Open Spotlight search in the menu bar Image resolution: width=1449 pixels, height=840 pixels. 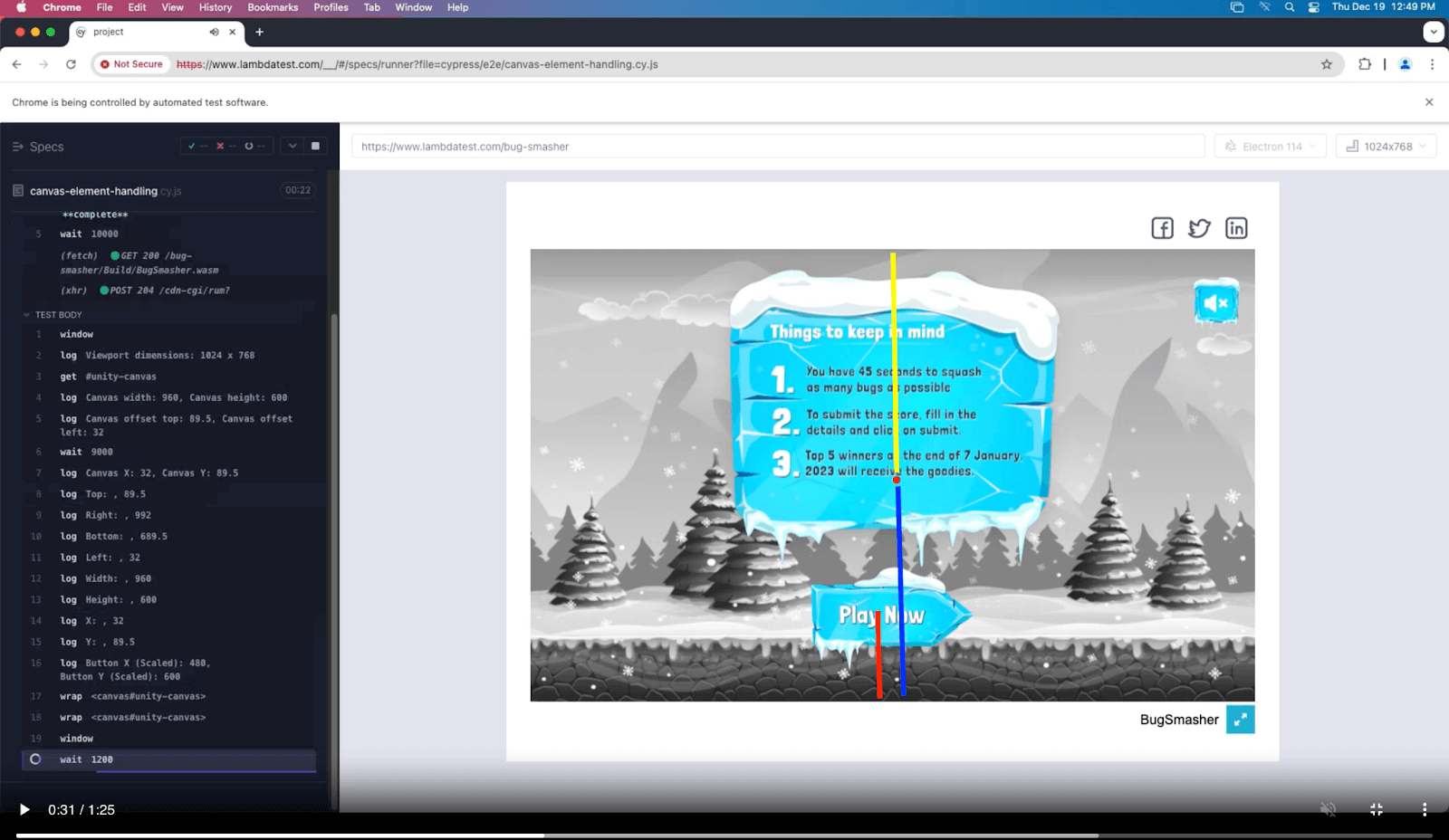[1290, 7]
